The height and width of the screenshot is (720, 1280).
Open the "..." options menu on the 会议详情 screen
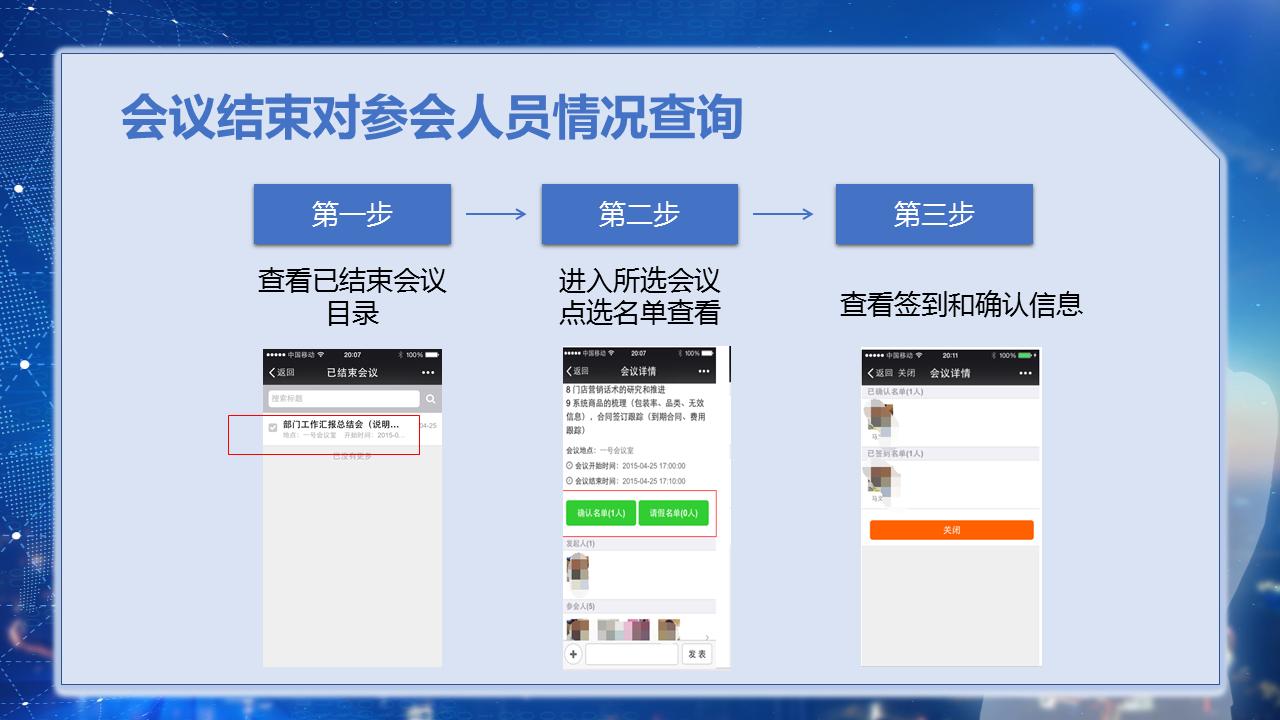click(x=703, y=371)
